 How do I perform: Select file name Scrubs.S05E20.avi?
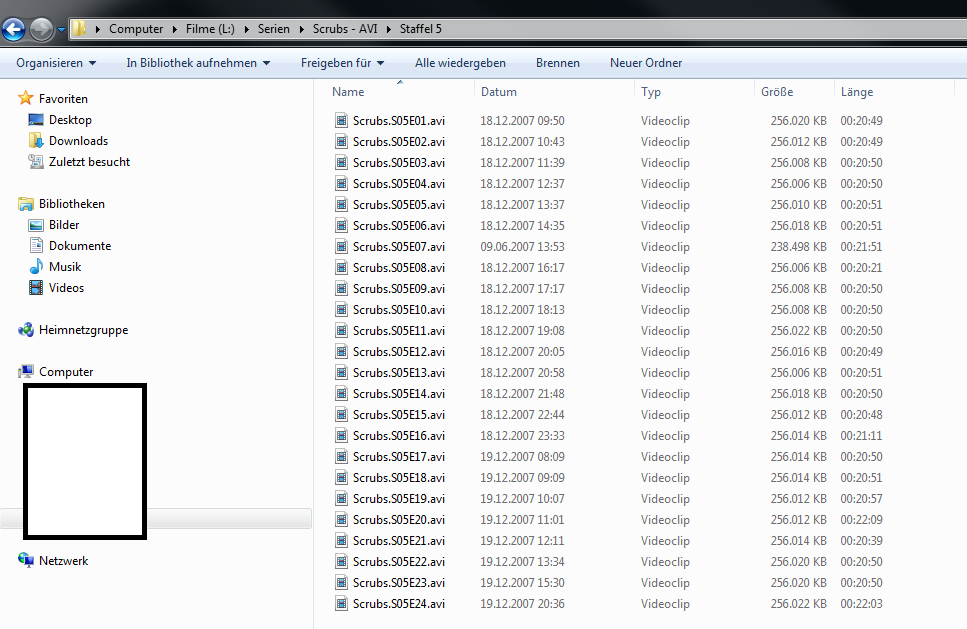(x=398, y=519)
